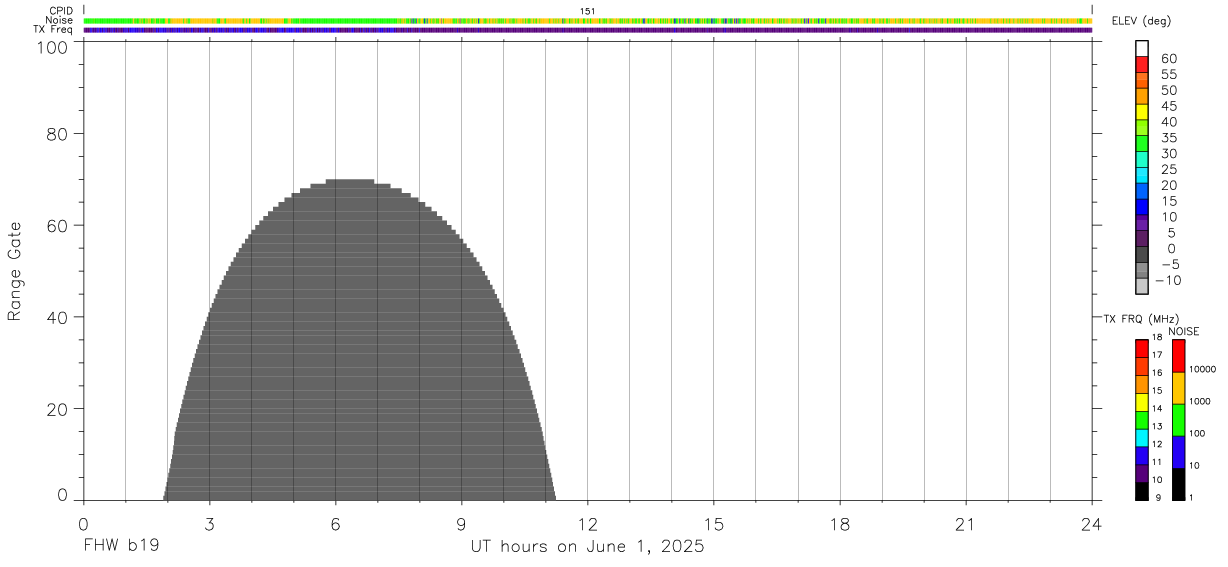Click the green swatch in NOISE legend
This screenshot has width=1228, height=567.
[x=1178, y=420]
